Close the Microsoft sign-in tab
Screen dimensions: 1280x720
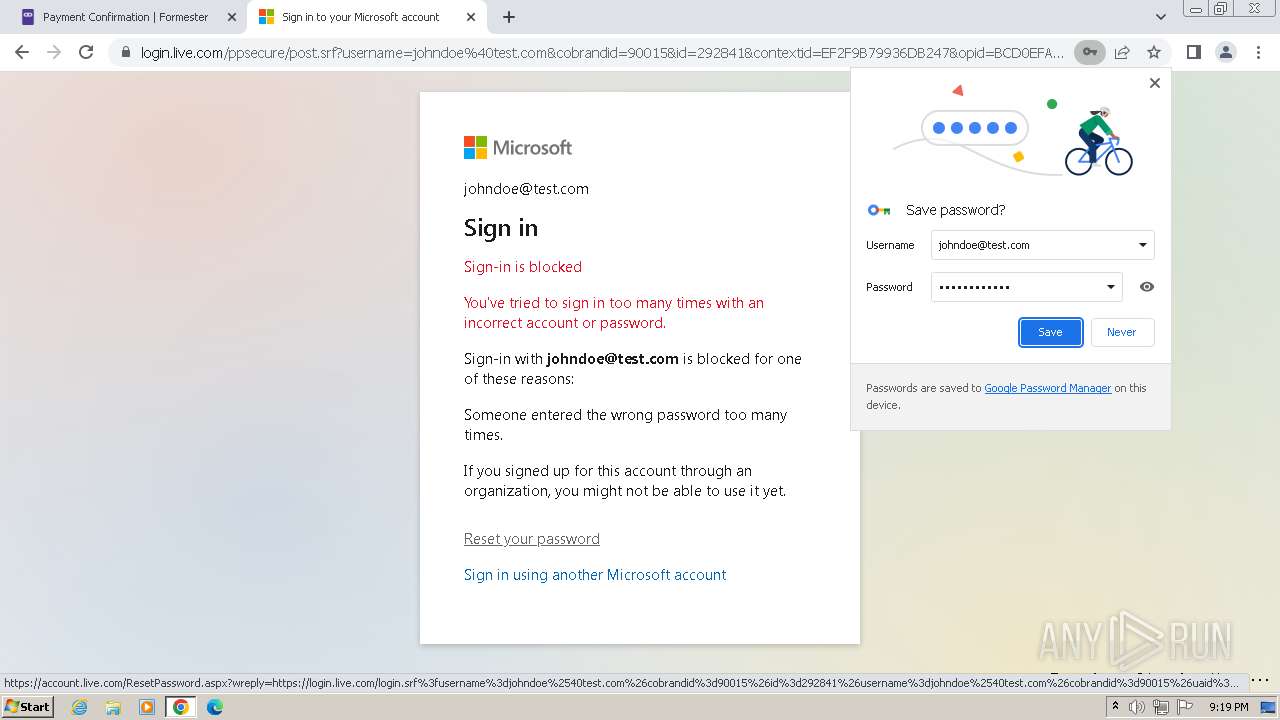click(471, 17)
